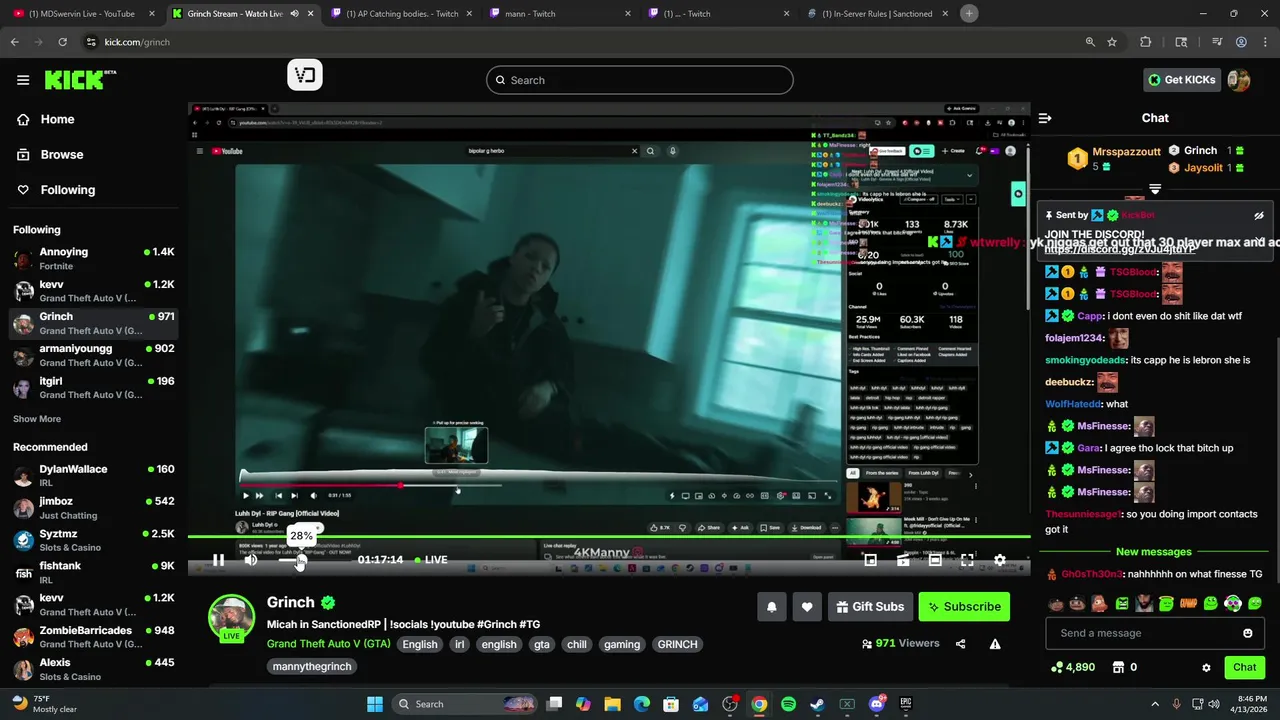
Task: Open the ZombieBarricades channel
Action: [x=94, y=637]
